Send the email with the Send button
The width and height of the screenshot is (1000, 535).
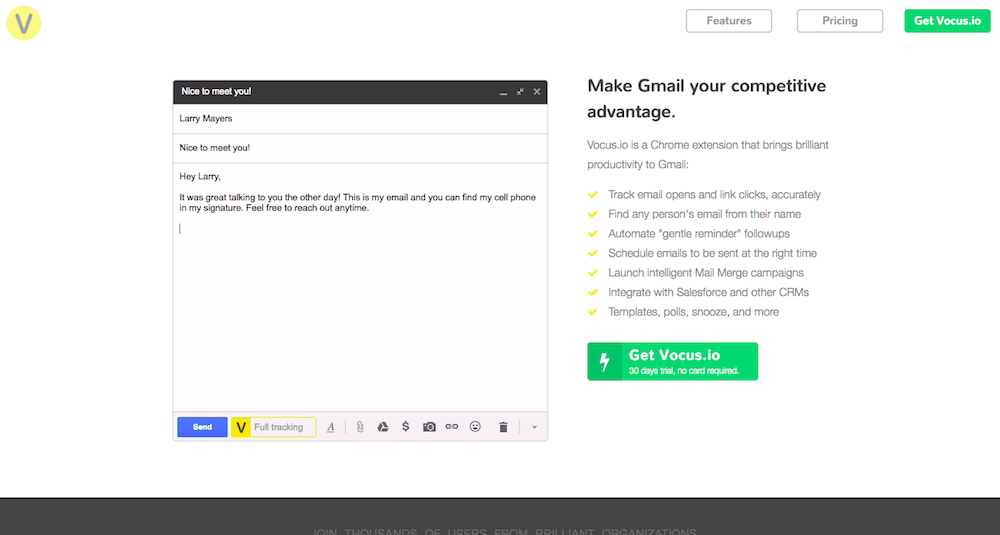tap(202, 427)
